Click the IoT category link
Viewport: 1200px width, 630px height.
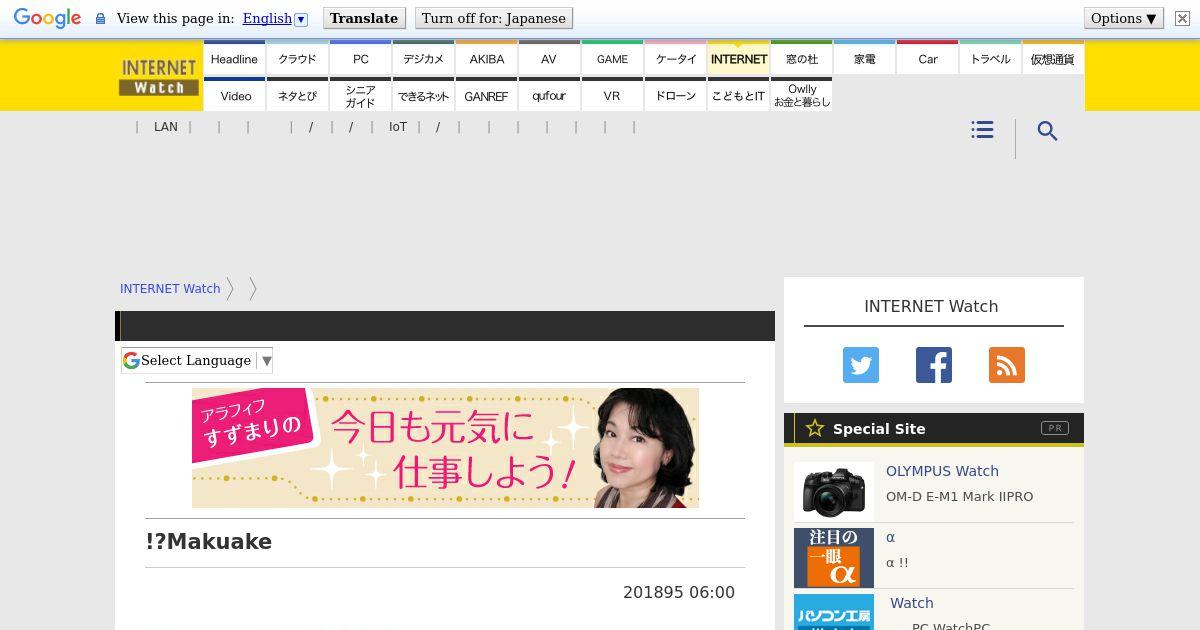coord(398,127)
